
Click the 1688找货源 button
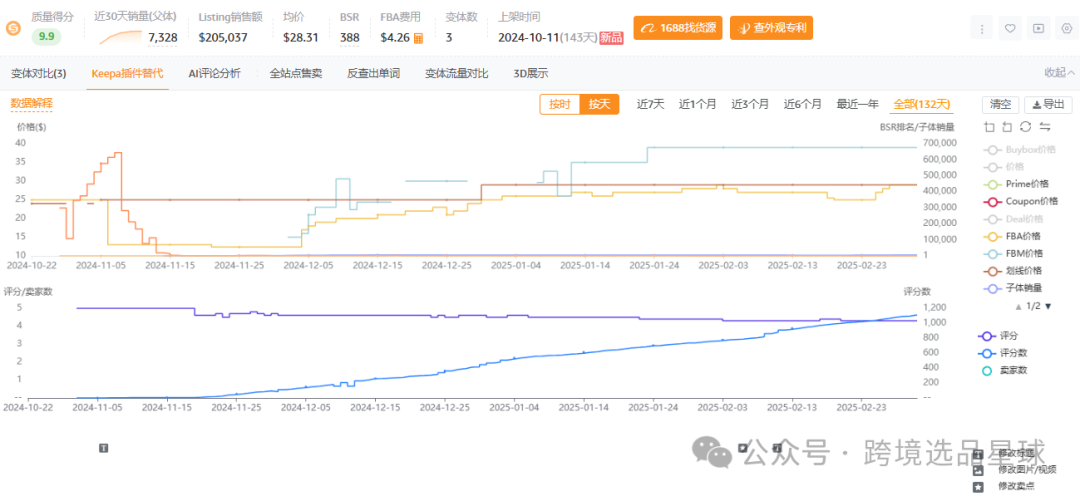pyautogui.click(x=678, y=28)
